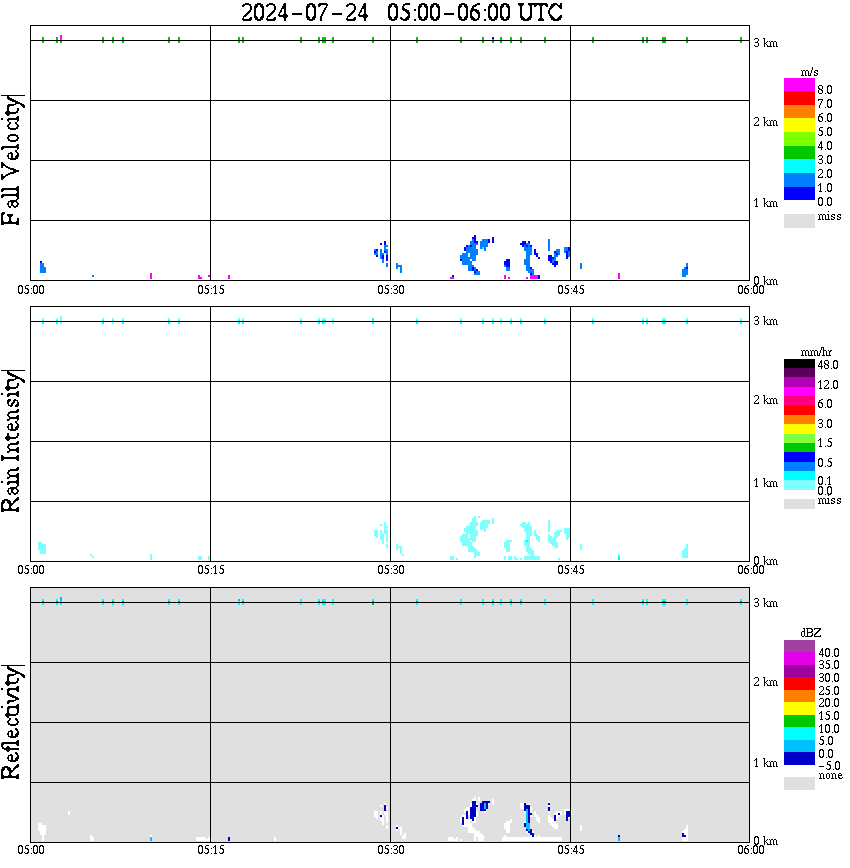Click the 1.5 value in Rain Intensity legend
Viewport: 850px width, 868px height.
coord(825,443)
